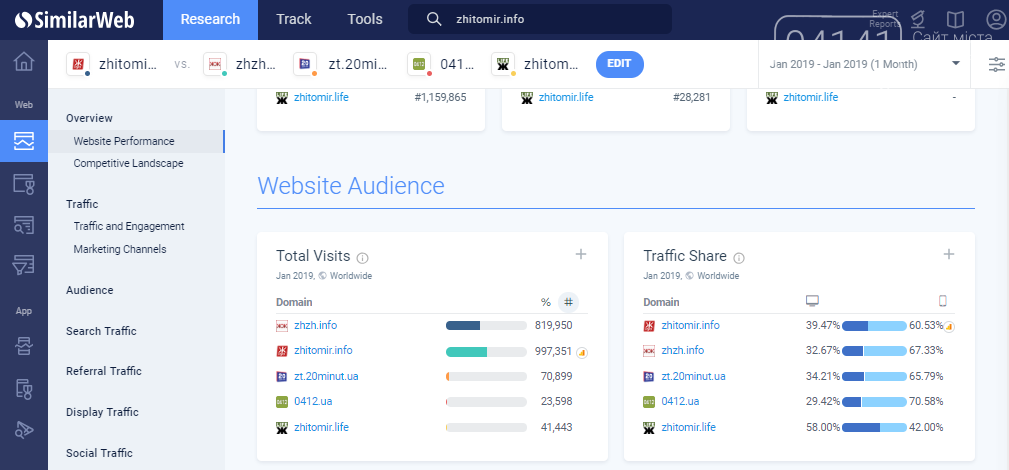Click the EDIT button
The width and height of the screenshot is (1009, 470).
click(620, 64)
